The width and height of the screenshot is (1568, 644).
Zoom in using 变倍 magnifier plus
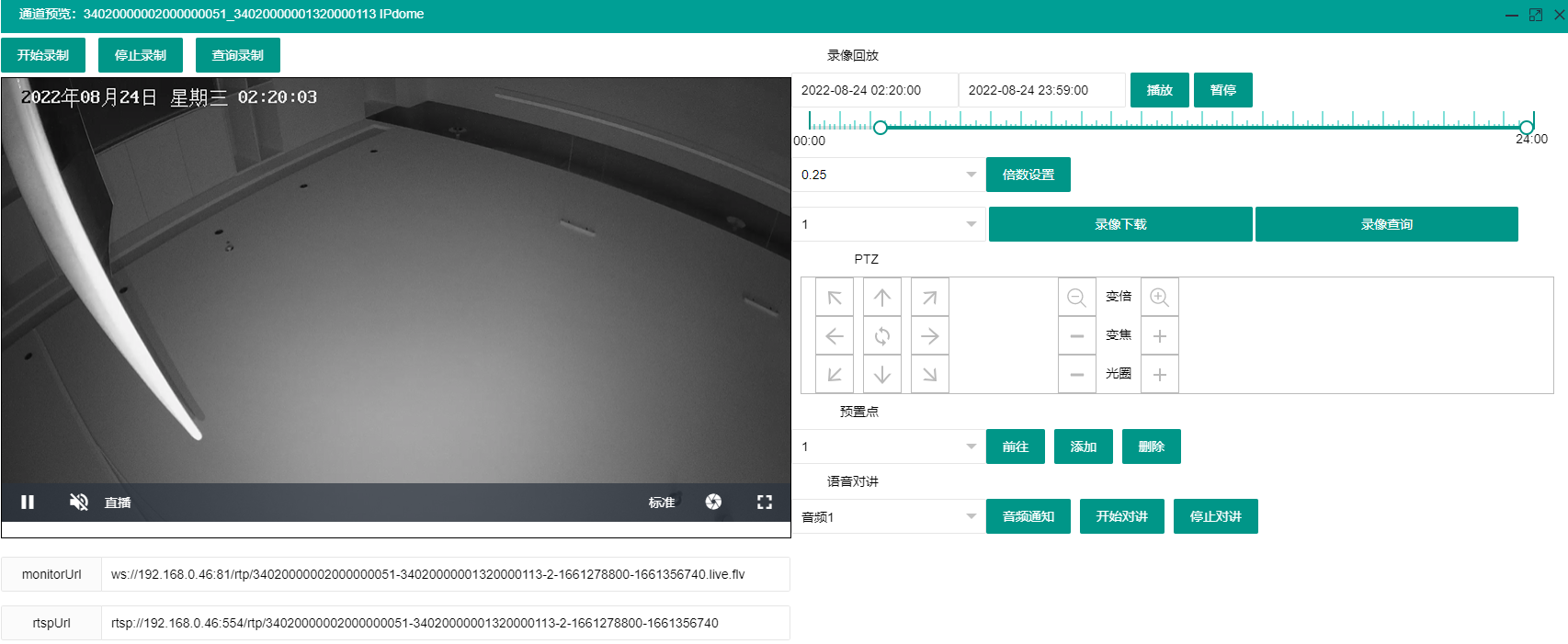pos(1160,298)
